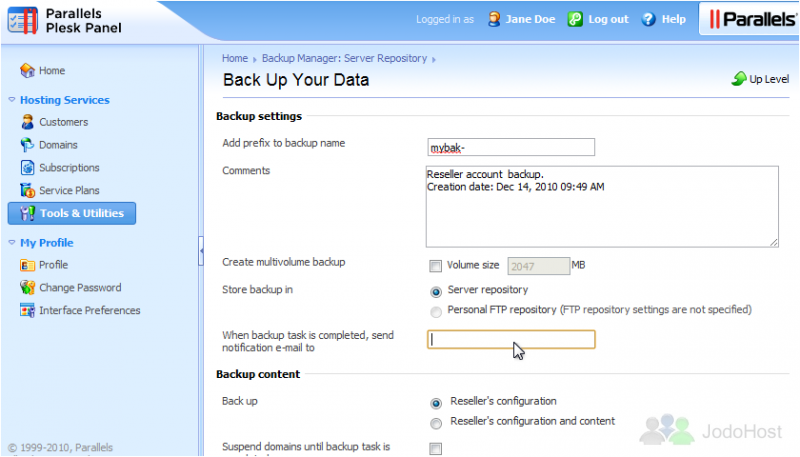Click the Service Plans icon

click(x=27, y=191)
